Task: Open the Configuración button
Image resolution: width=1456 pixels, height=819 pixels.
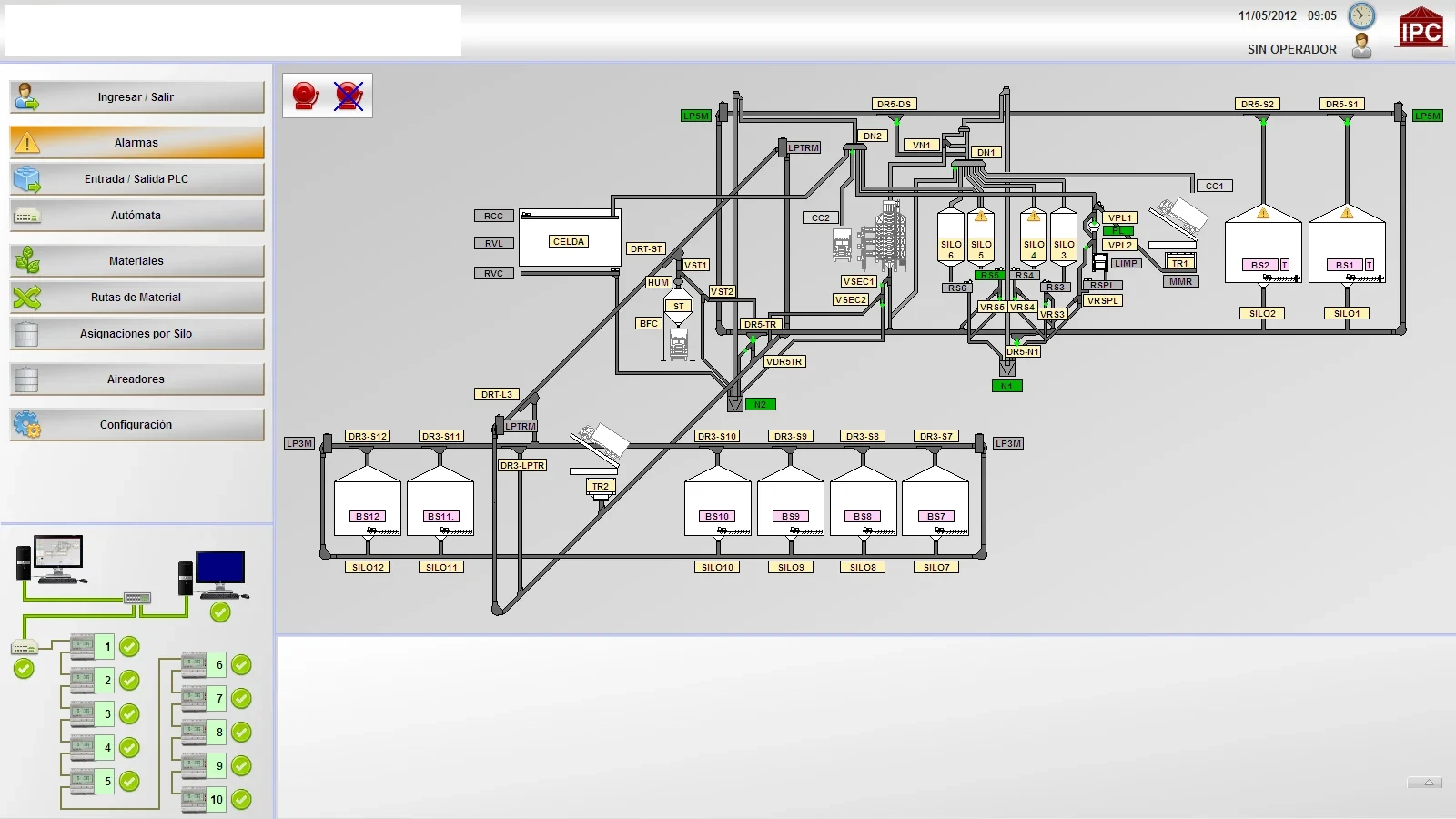Action: 136,425
